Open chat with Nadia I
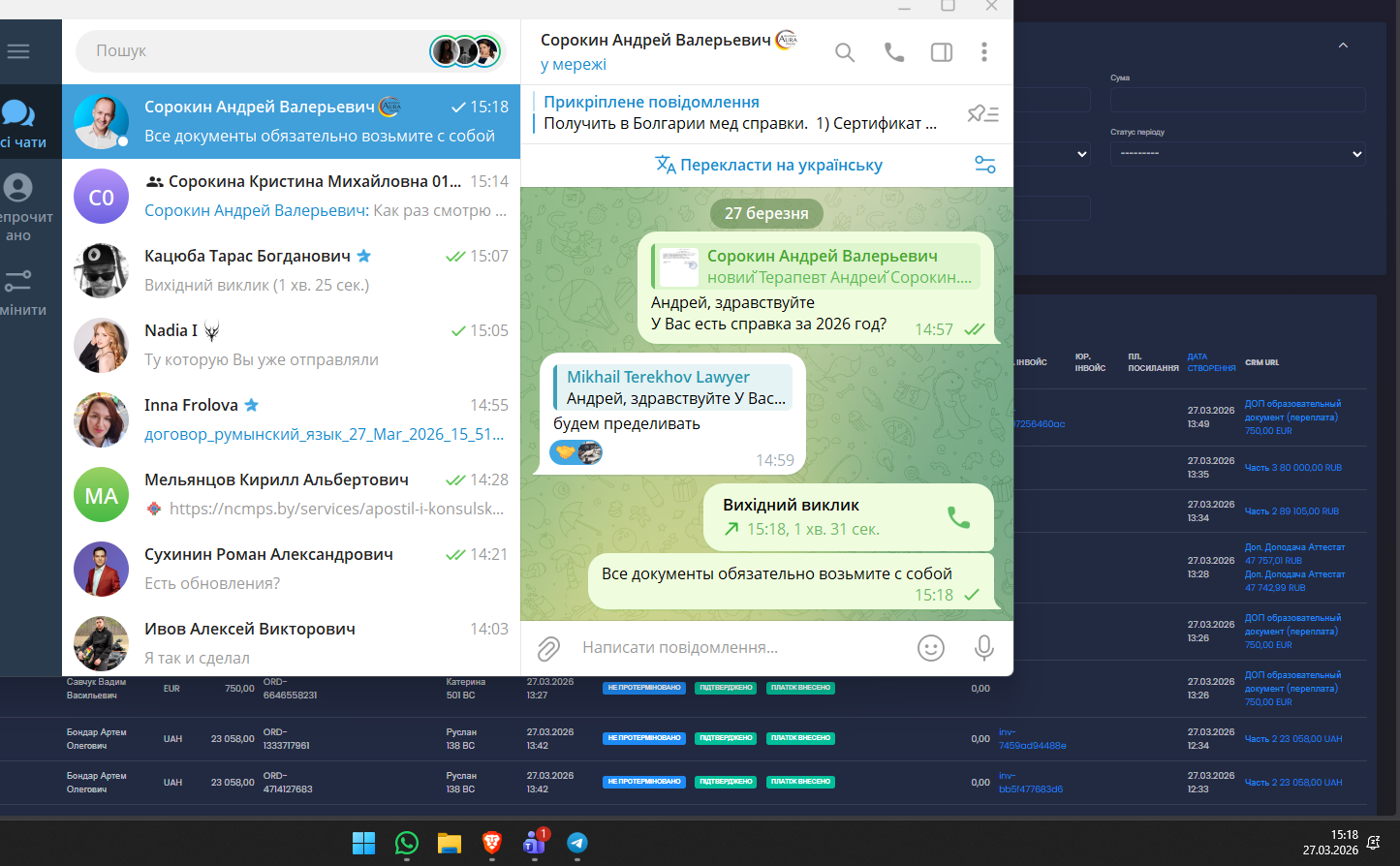Viewport: 1400px width, 866px height. (x=291, y=345)
